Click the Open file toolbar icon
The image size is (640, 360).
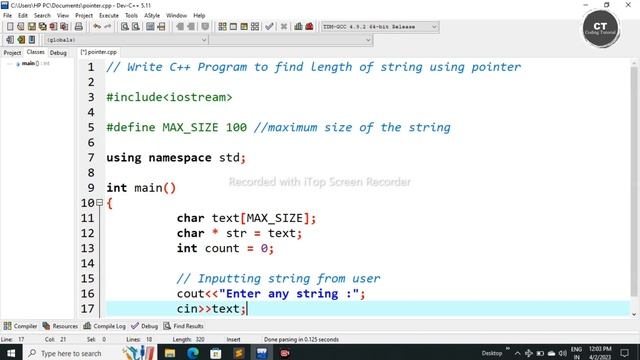[x=21, y=27]
